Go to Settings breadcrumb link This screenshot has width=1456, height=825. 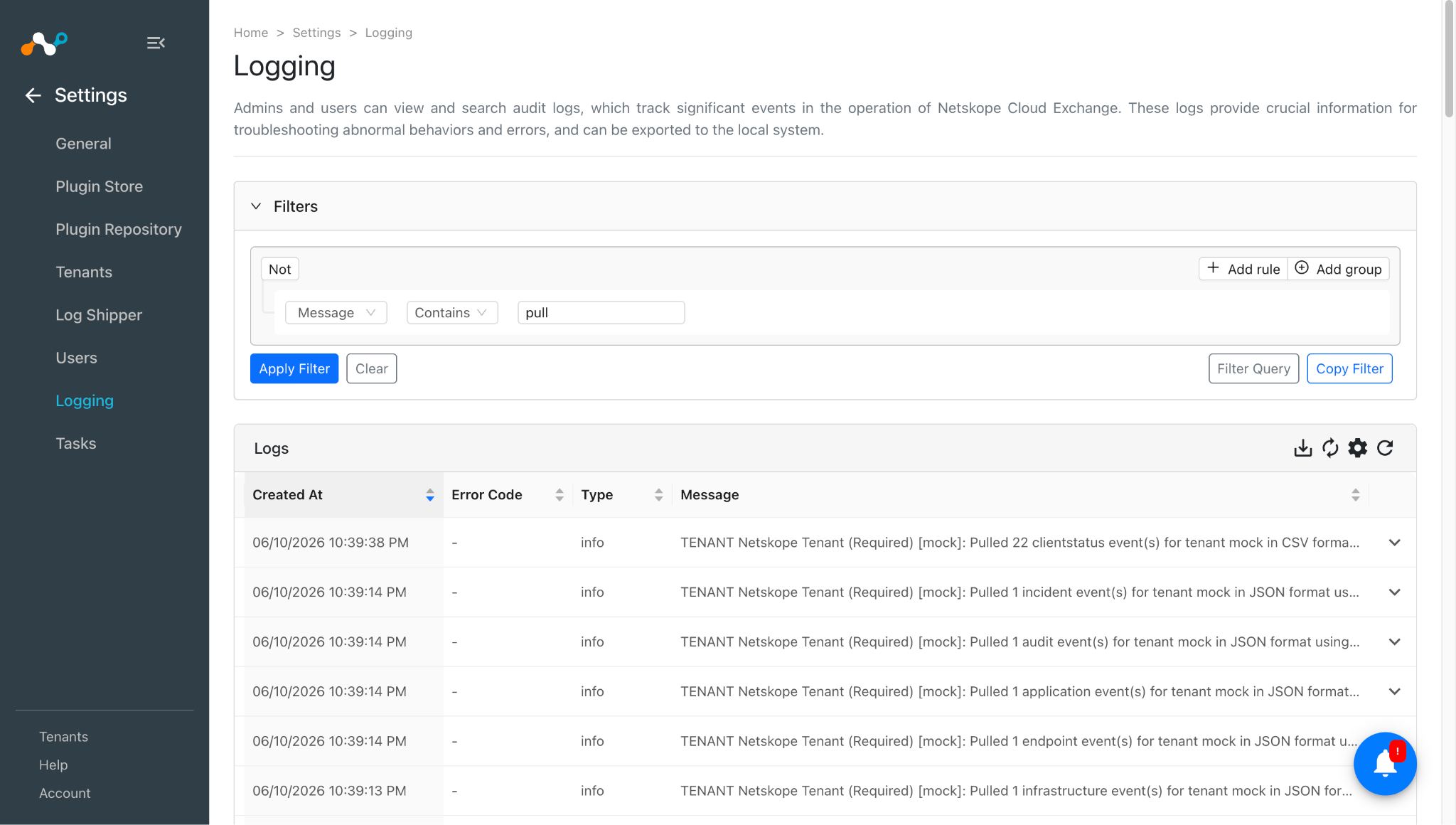tap(316, 33)
